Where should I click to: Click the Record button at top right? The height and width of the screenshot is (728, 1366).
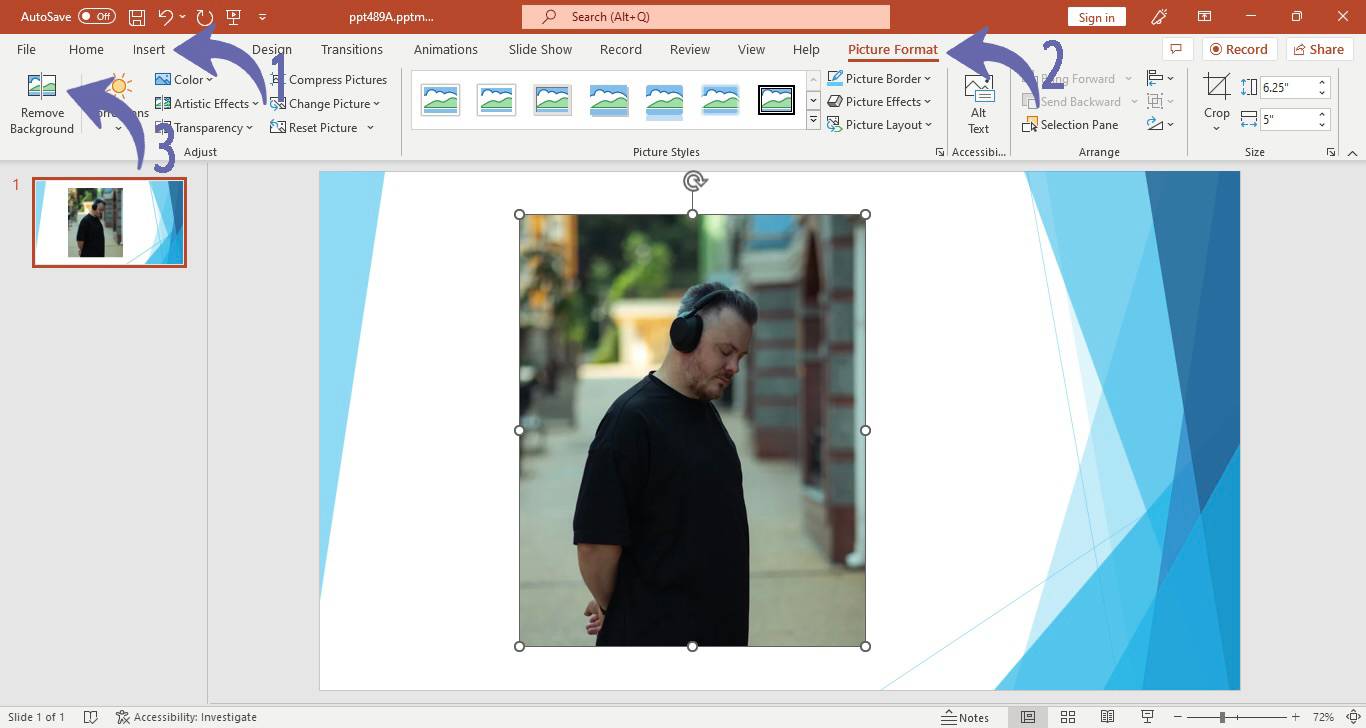point(1239,49)
